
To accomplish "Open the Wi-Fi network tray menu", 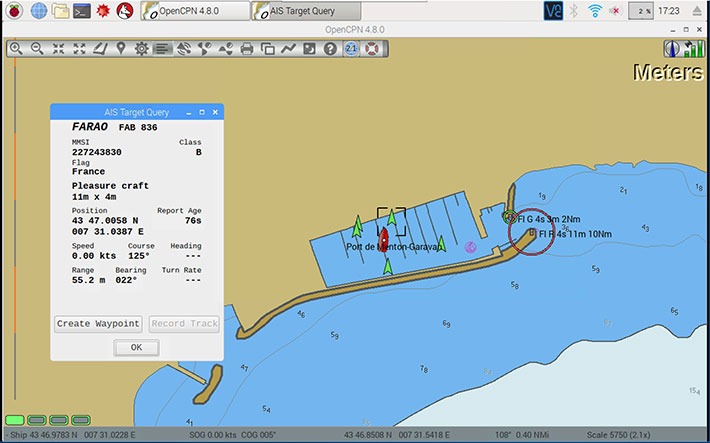I will (595, 11).
